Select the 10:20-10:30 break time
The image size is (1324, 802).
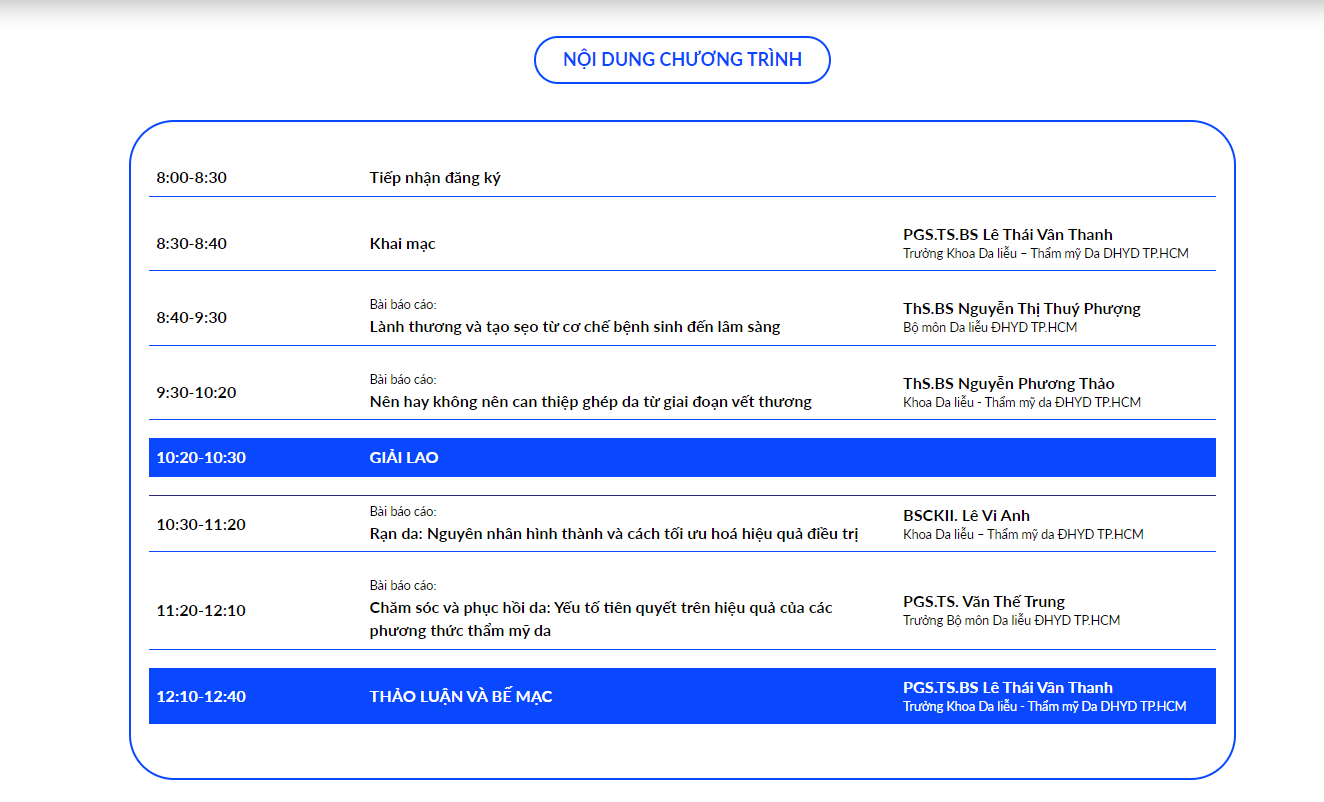click(201, 458)
